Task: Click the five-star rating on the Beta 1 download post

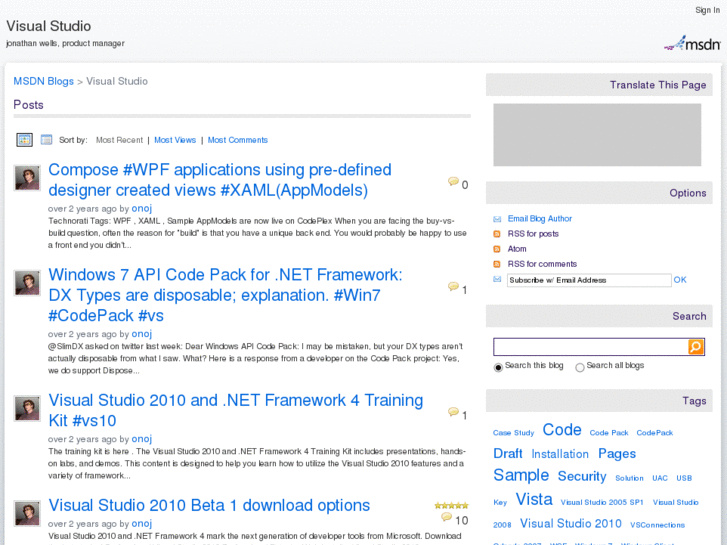Action: pyautogui.click(x=451, y=506)
